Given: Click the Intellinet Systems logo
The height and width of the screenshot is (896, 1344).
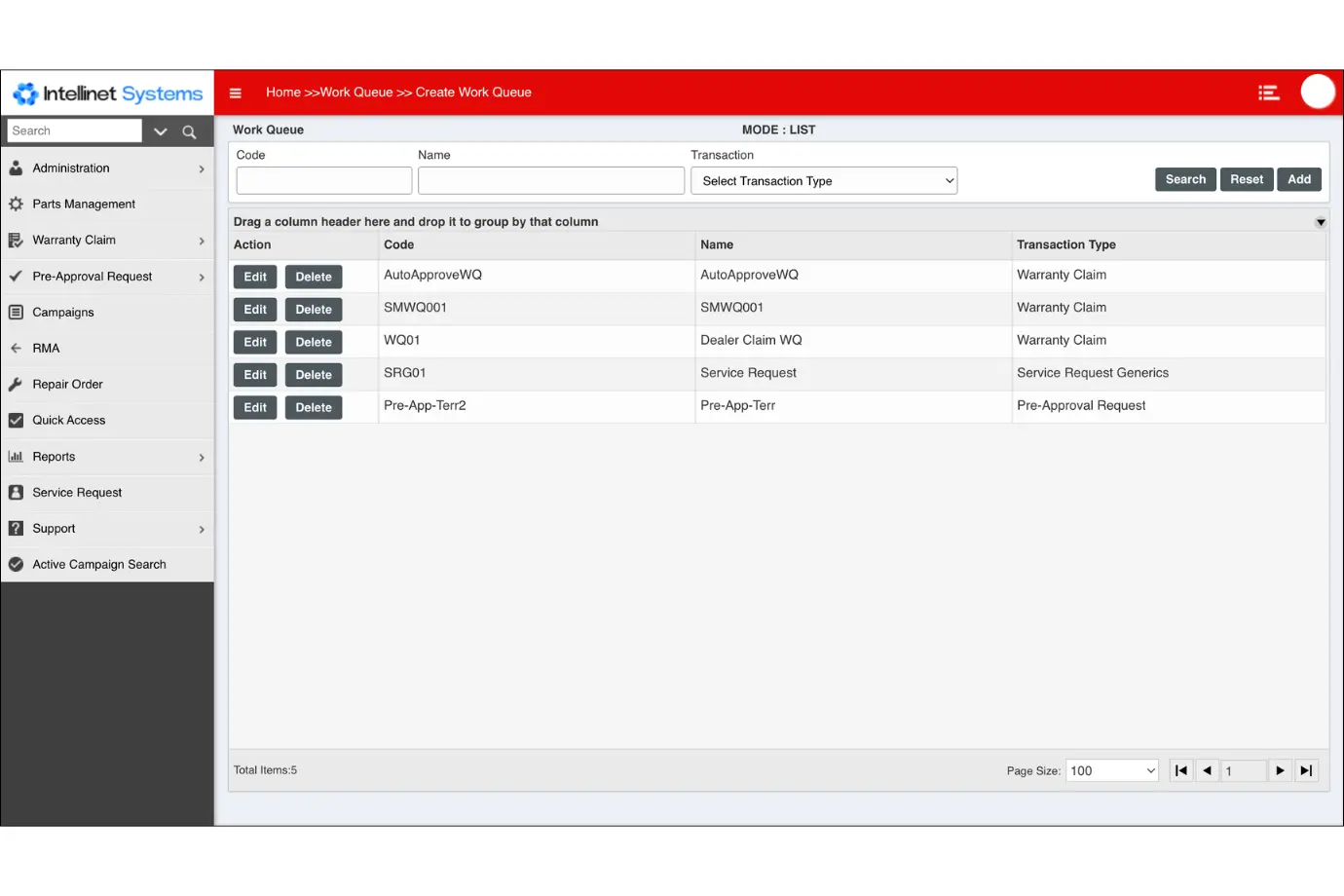Looking at the screenshot, I should pos(107,93).
